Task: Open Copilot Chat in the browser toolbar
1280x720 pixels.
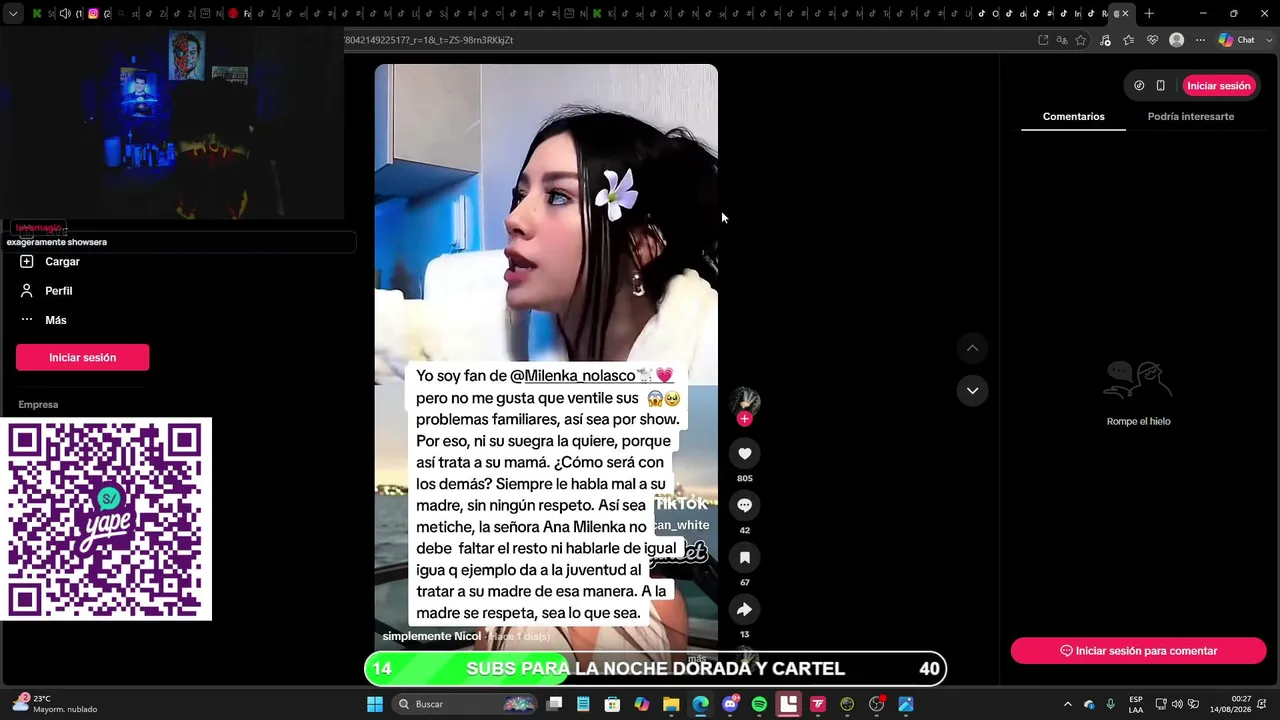Action: [1237, 40]
